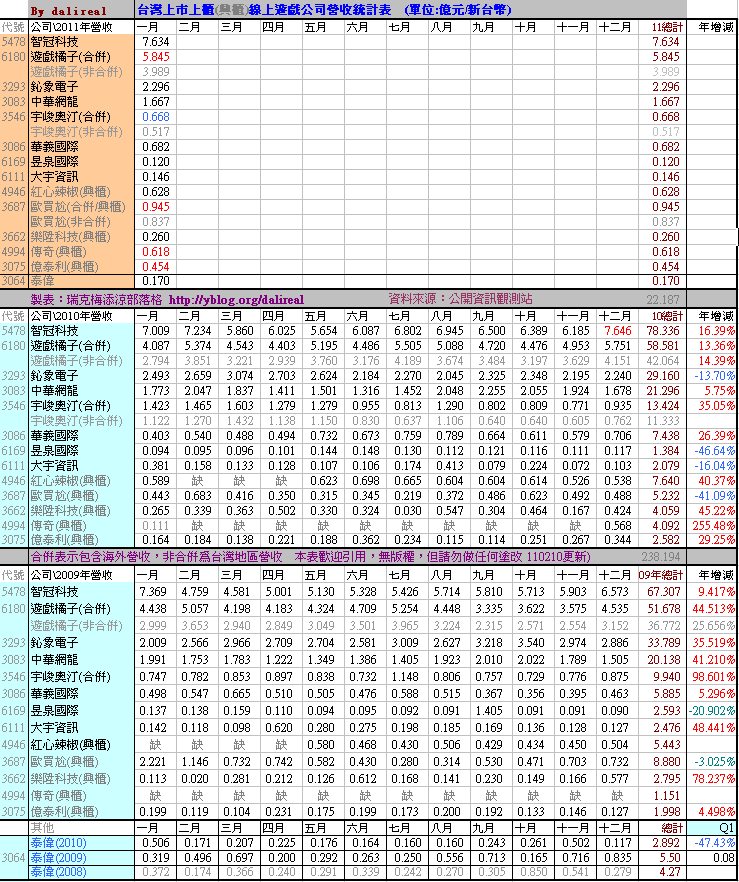Click the 泰偉(2008) row label
Screen dimensions: 739x882
point(59,873)
